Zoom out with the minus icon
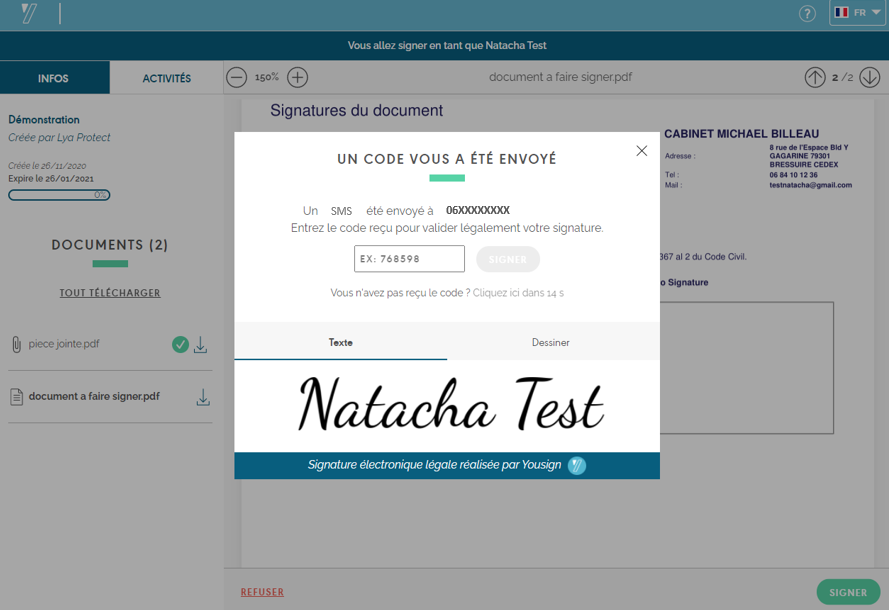The width and height of the screenshot is (889, 610). [x=236, y=77]
